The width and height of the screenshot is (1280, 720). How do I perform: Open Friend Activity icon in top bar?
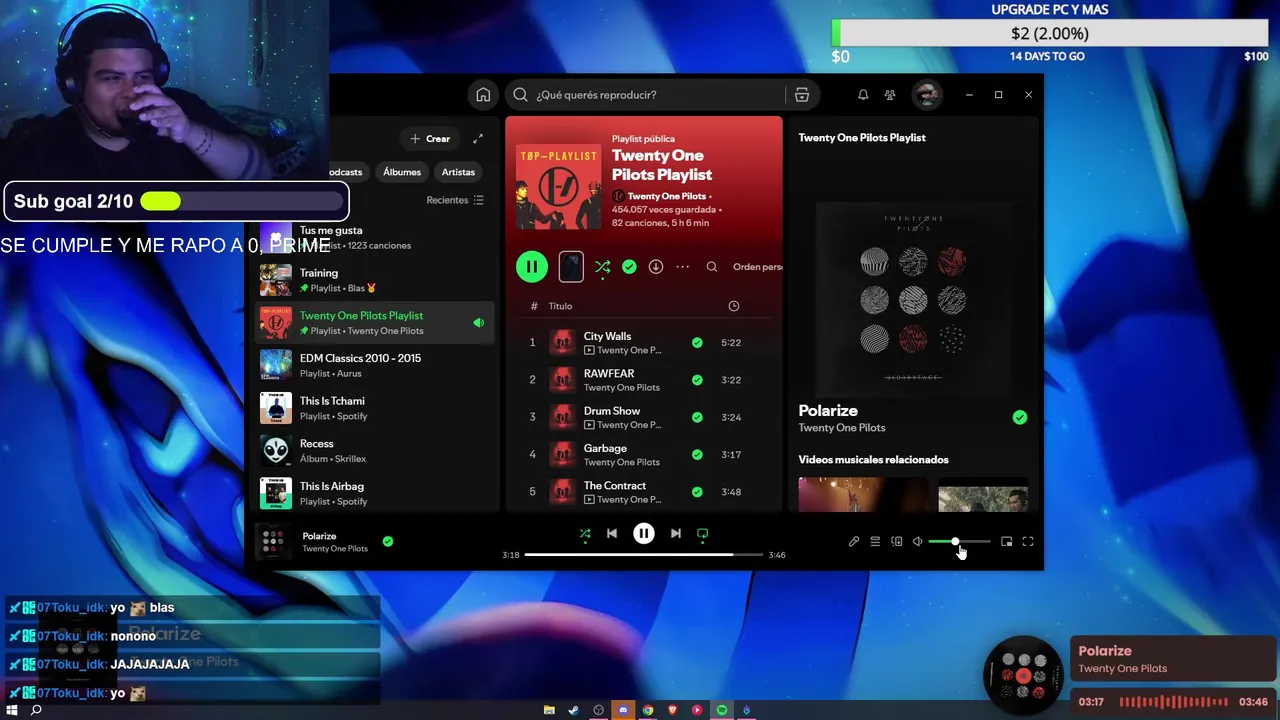[x=890, y=95]
